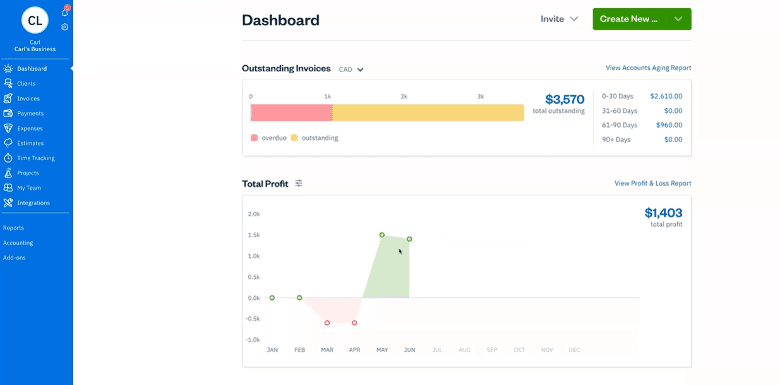Click the CL profile avatar
The width and height of the screenshot is (780, 385).
tap(35, 20)
